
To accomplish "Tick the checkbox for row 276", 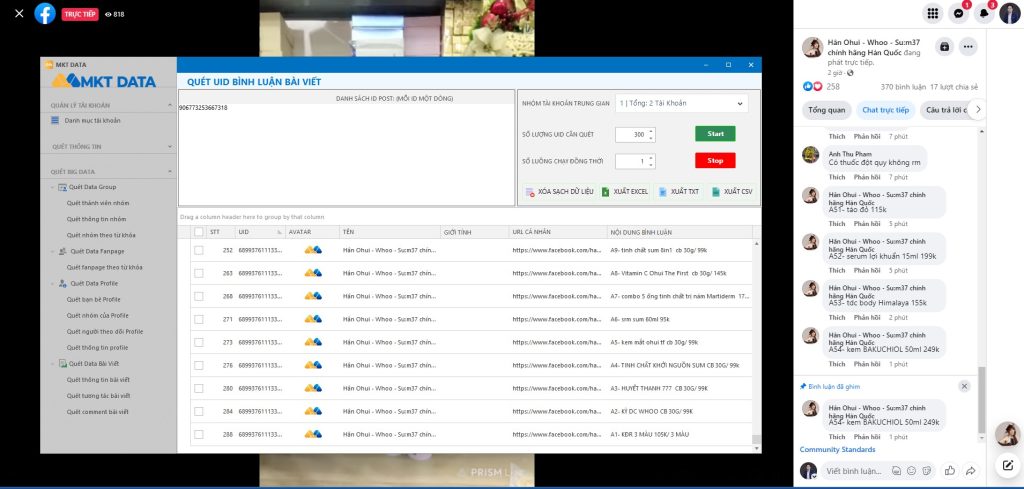I will 199,365.
